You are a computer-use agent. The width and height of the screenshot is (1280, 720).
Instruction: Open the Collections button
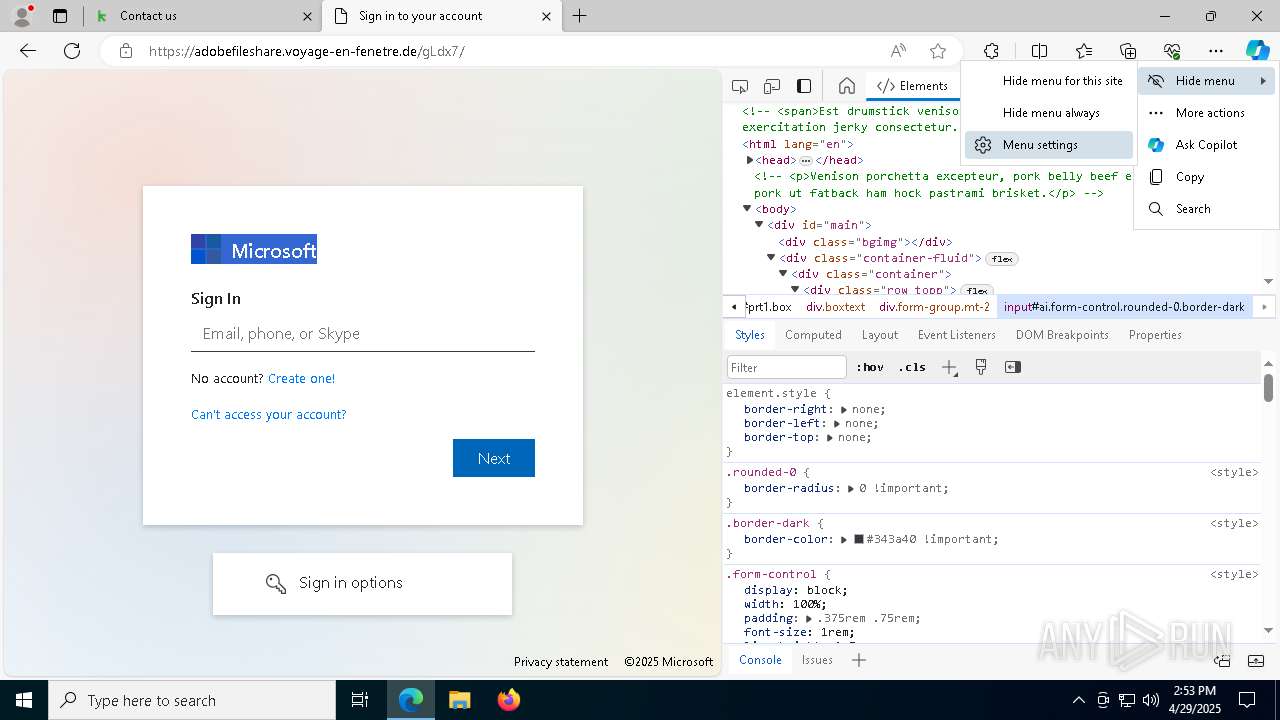pos(1128,51)
